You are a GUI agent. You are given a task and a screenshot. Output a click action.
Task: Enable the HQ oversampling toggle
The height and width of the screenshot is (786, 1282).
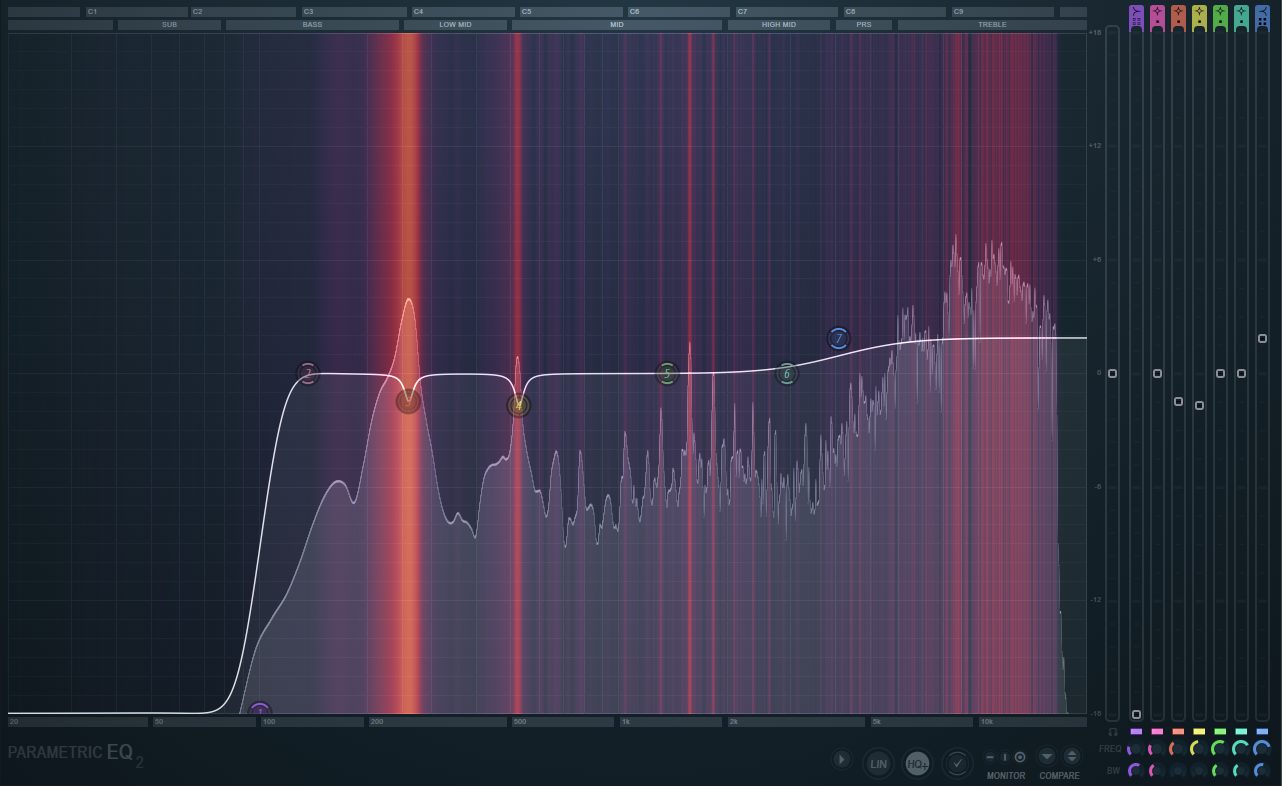[x=916, y=763]
